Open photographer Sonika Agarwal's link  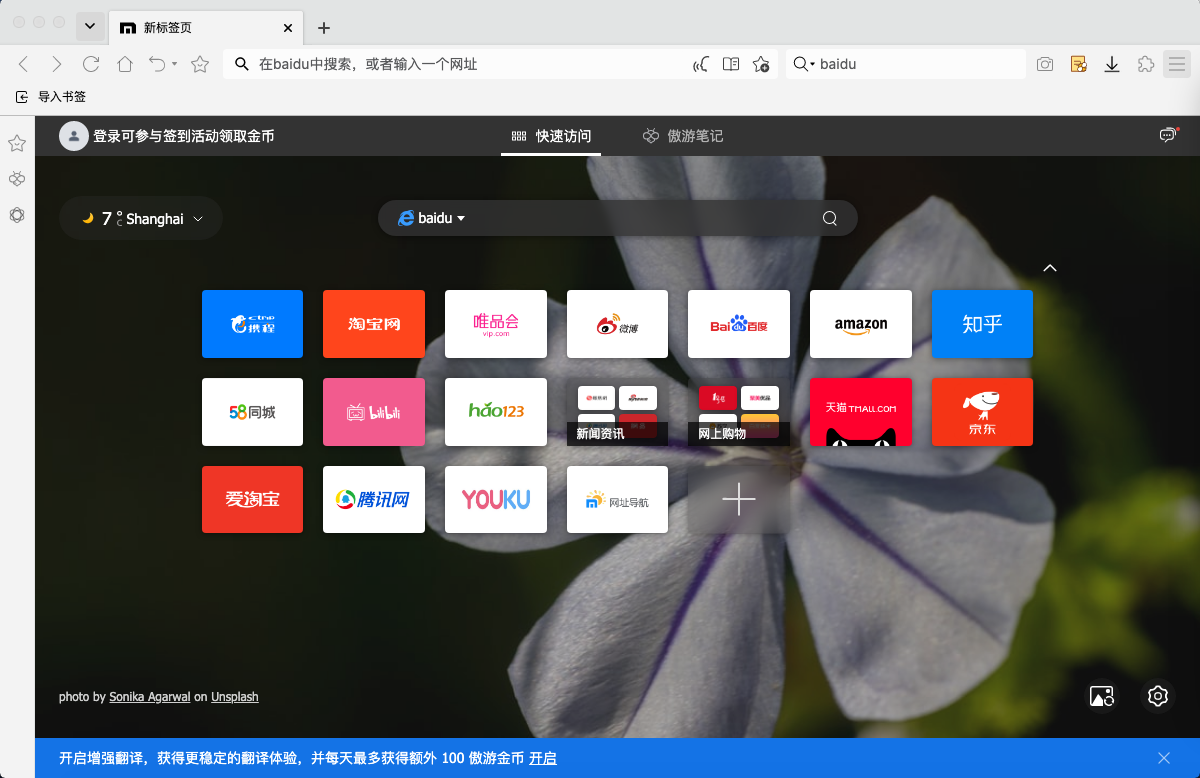pyautogui.click(x=149, y=696)
